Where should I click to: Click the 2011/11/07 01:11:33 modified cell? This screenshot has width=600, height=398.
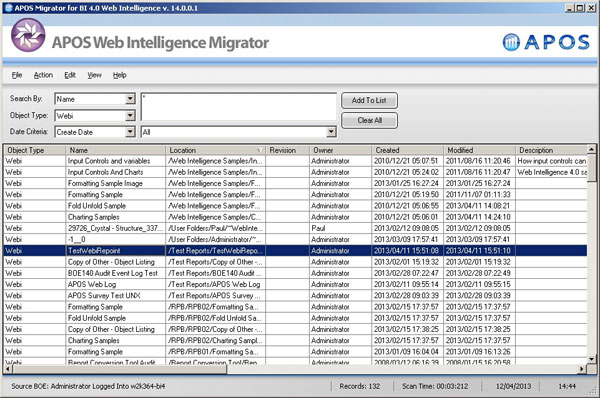point(479,195)
